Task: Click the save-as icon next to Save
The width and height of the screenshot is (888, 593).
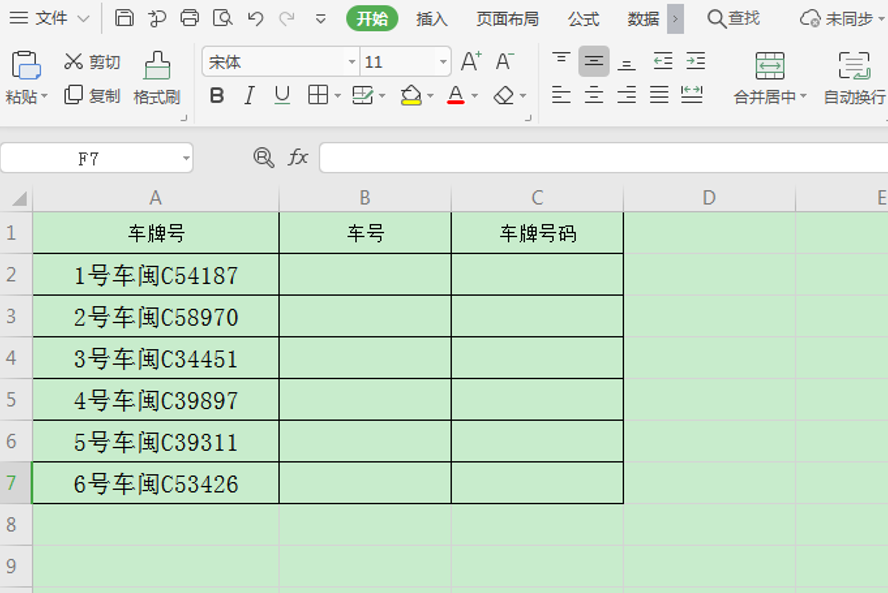Action: [x=157, y=18]
